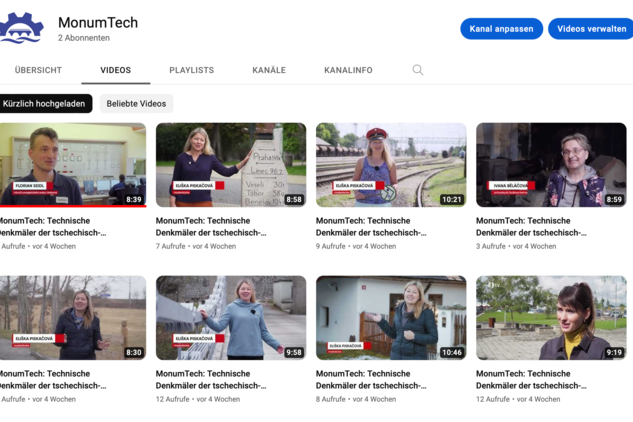Click the title above the 8:30 video's views
This screenshot has height=422, width=633.
click(53, 380)
